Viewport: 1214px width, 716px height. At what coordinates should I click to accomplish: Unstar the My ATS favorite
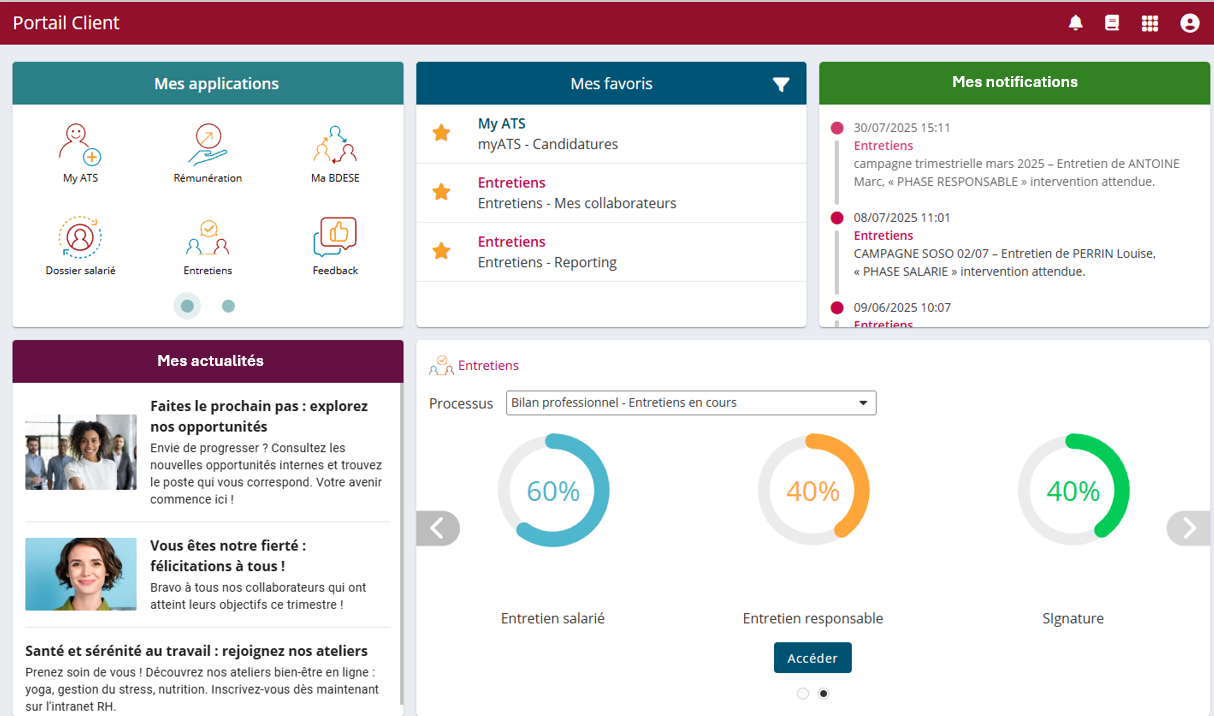(441, 133)
